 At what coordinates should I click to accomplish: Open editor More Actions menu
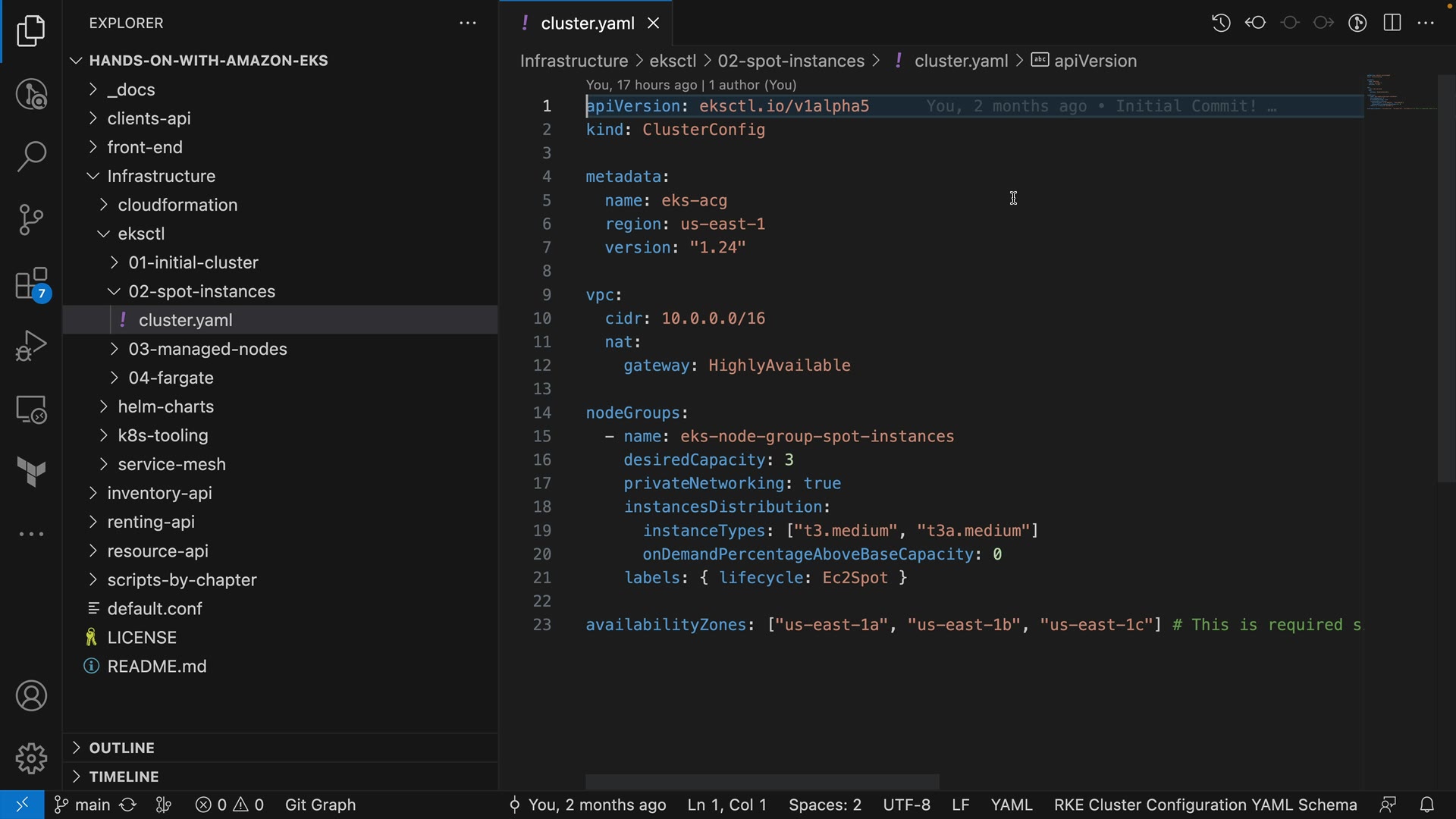tap(1426, 23)
